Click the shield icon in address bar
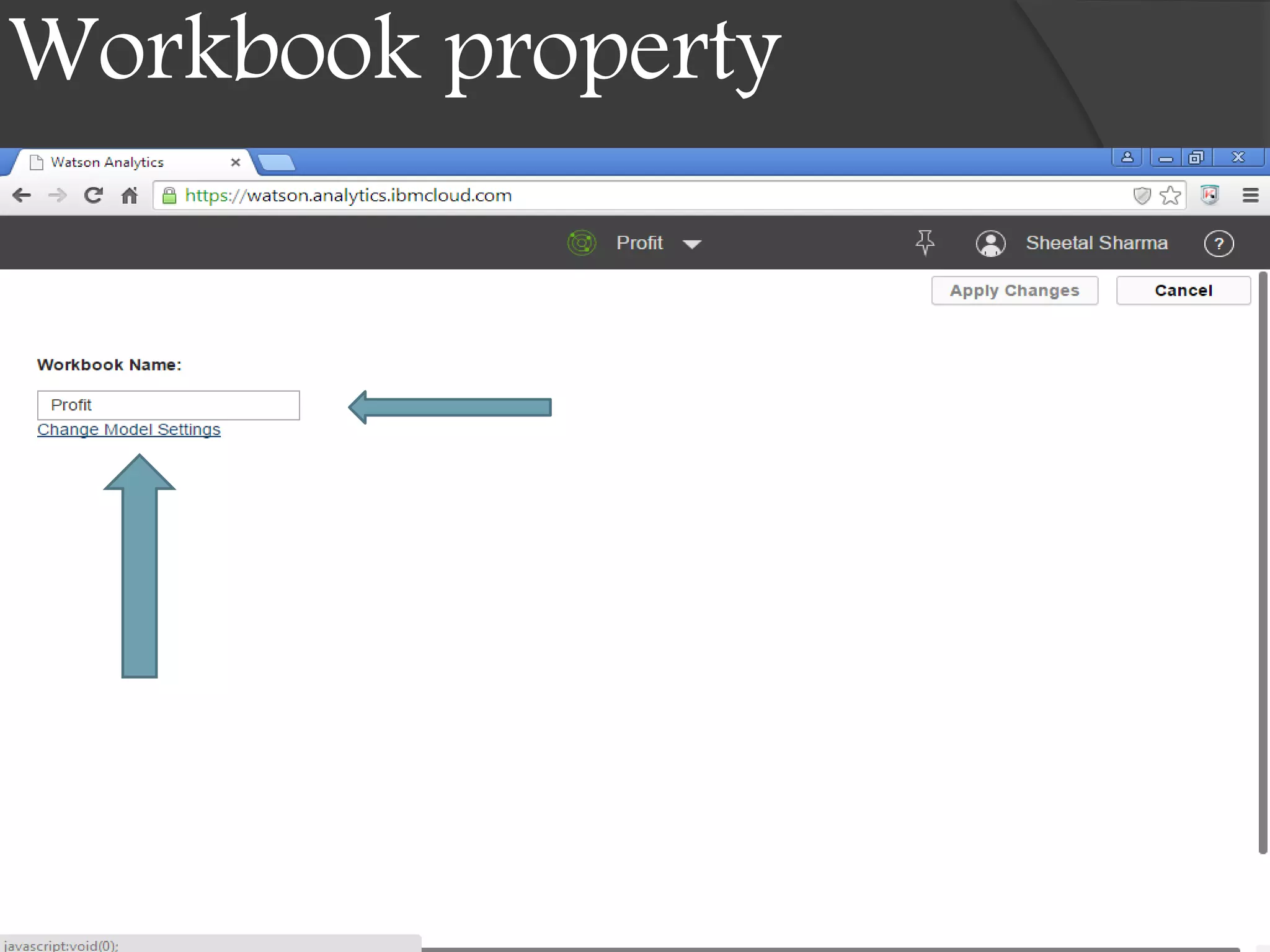 coord(1142,196)
